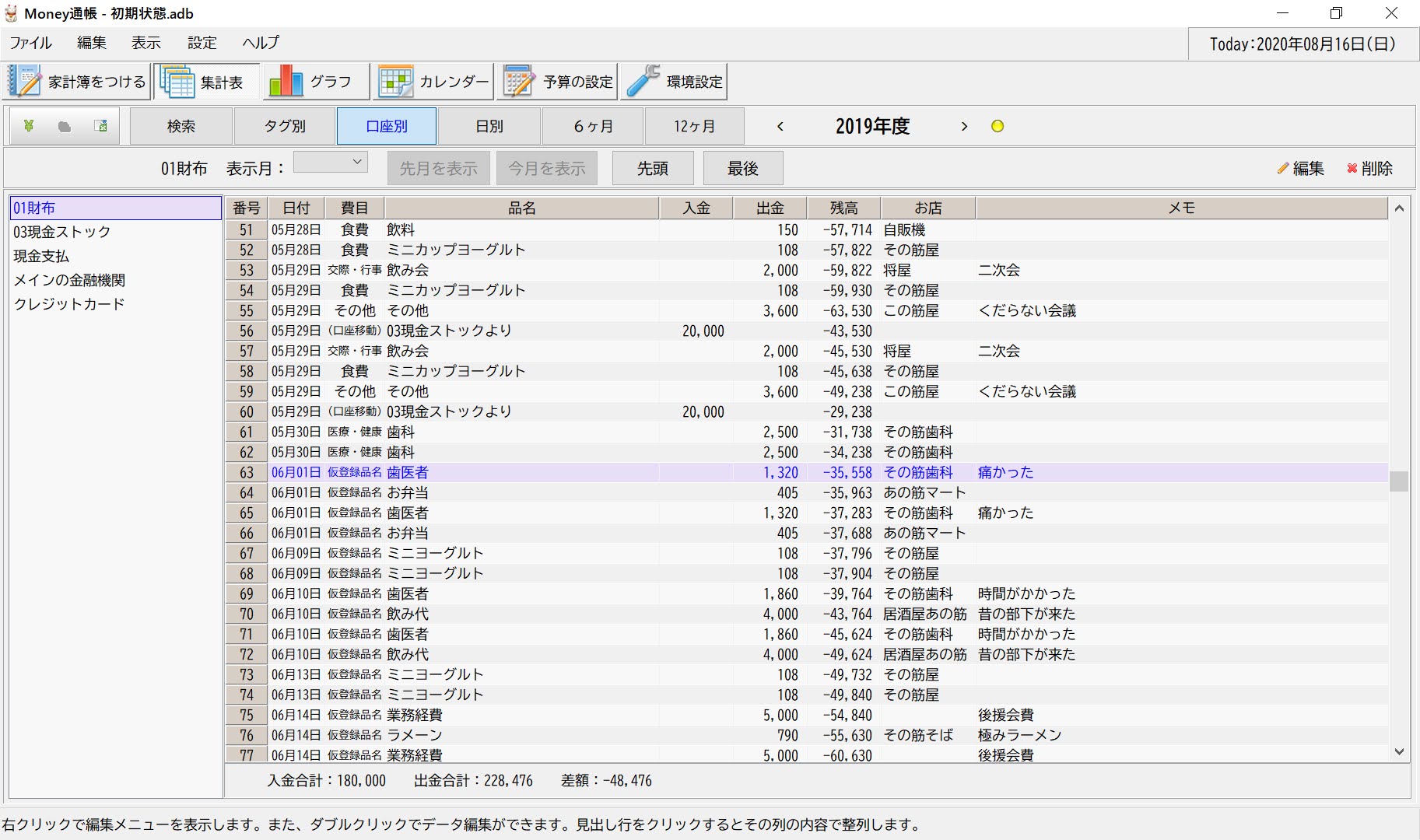This screenshot has width=1420, height=840.
Task: Select the 現金支払 account
Action: pos(116,256)
